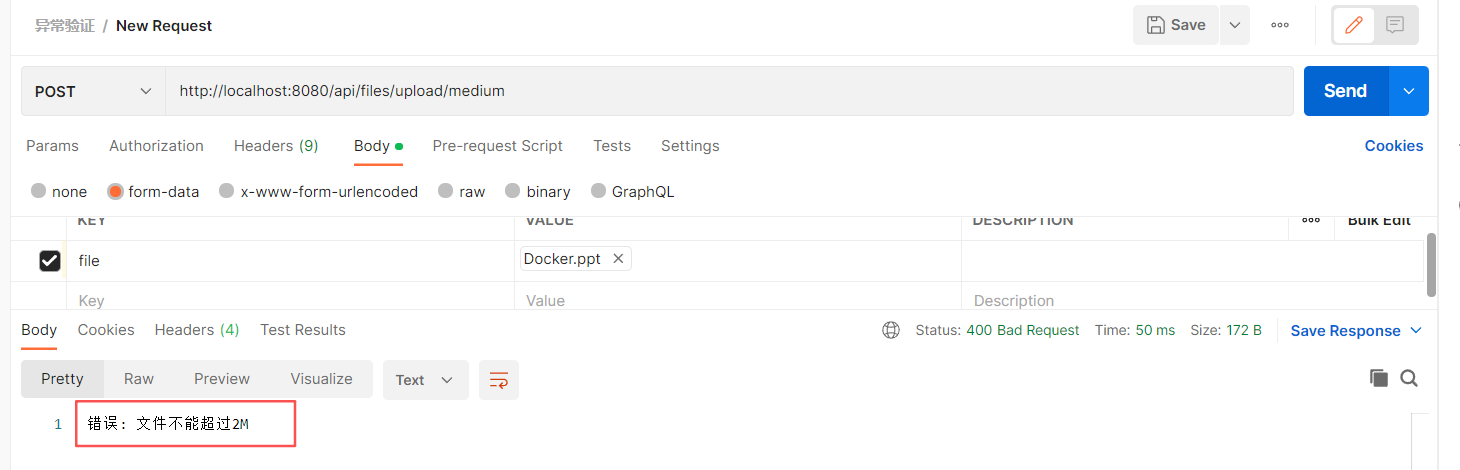Click the copy response icon
This screenshot has width=1460, height=470.
1379,378
